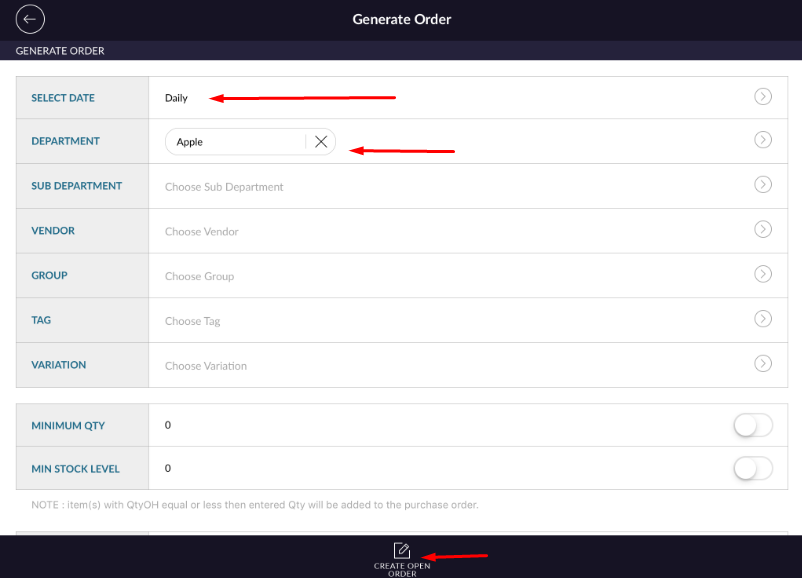The height and width of the screenshot is (578, 802).
Task: Click the Group row arrow icon
Action: click(763, 274)
